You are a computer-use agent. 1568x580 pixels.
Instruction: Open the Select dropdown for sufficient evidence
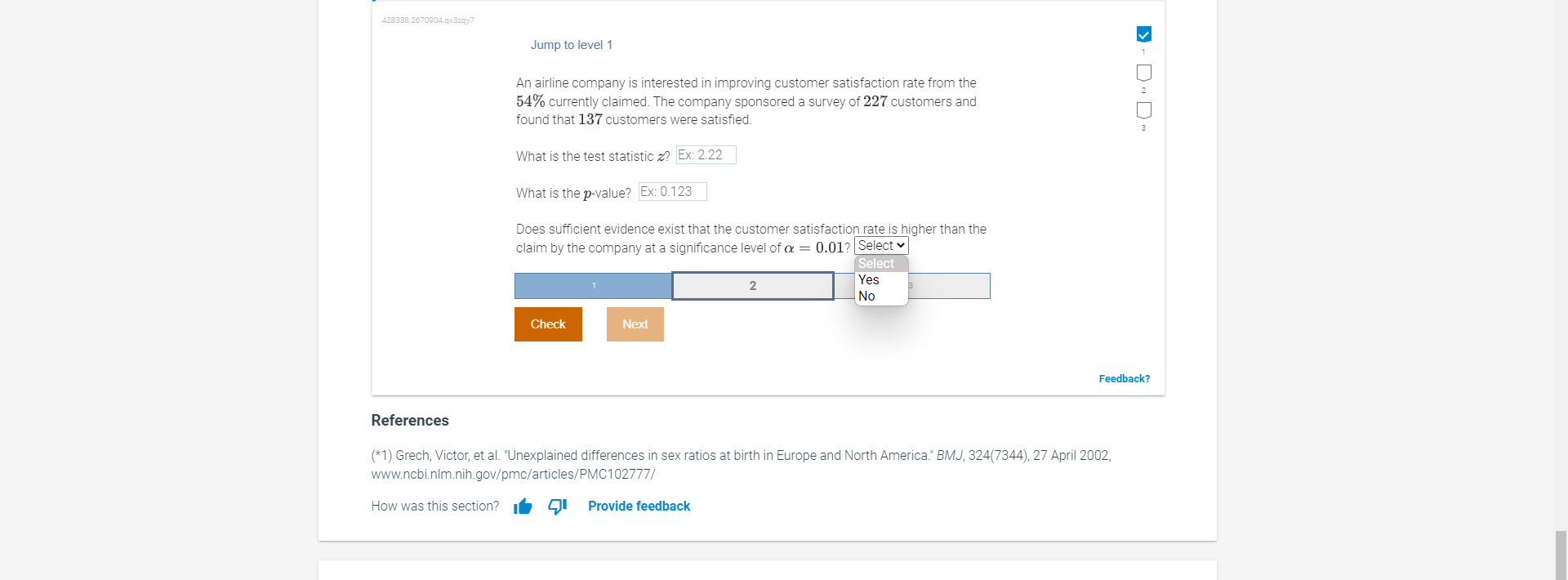tap(880, 245)
